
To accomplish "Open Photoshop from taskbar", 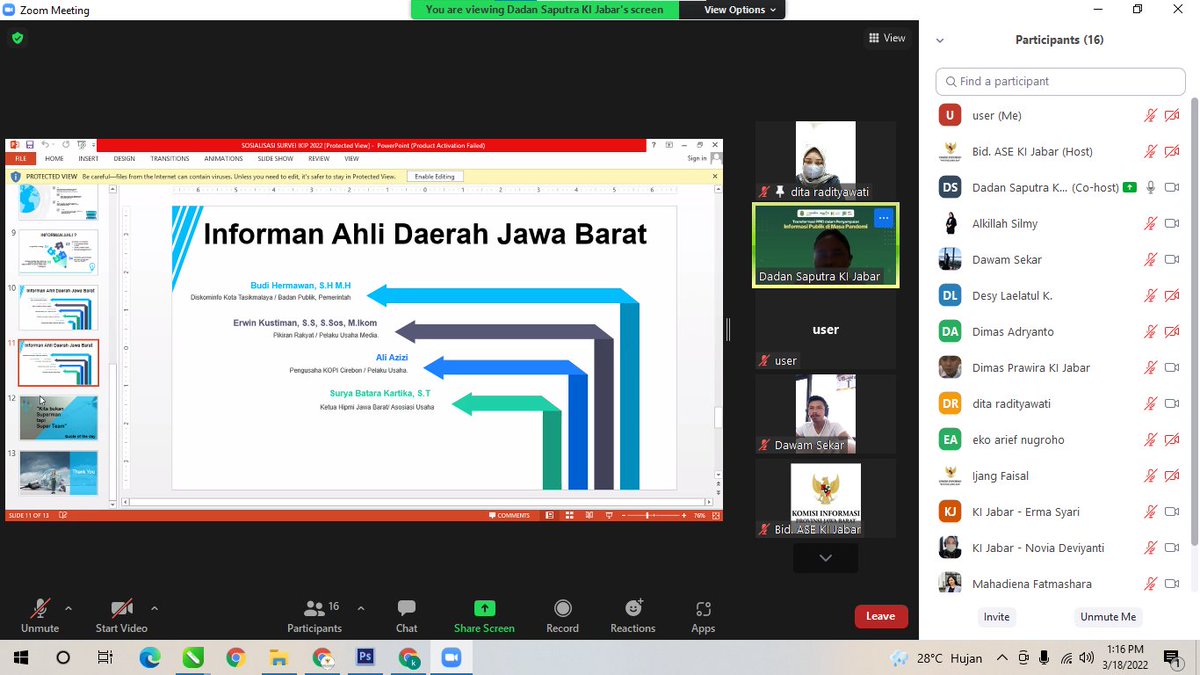I will (365, 658).
